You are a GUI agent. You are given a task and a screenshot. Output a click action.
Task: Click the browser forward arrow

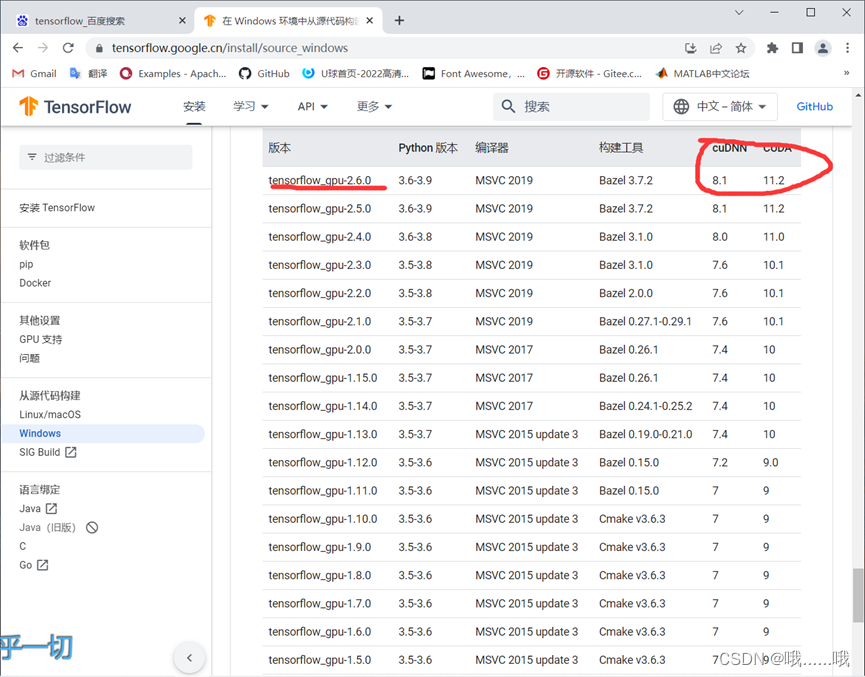(42, 48)
